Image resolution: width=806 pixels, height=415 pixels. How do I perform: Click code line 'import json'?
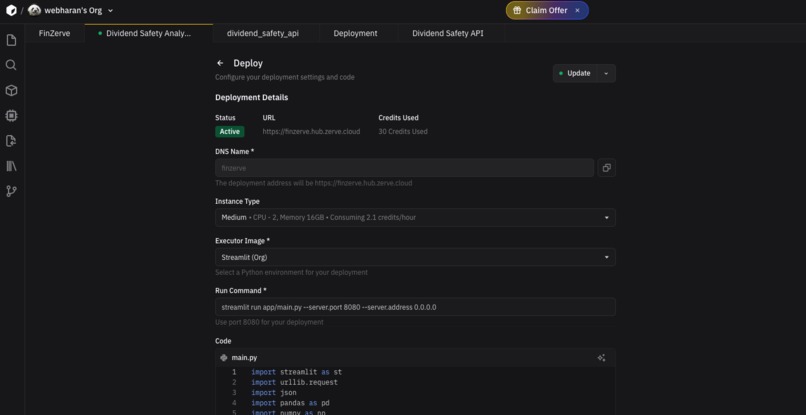click(274, 393)
